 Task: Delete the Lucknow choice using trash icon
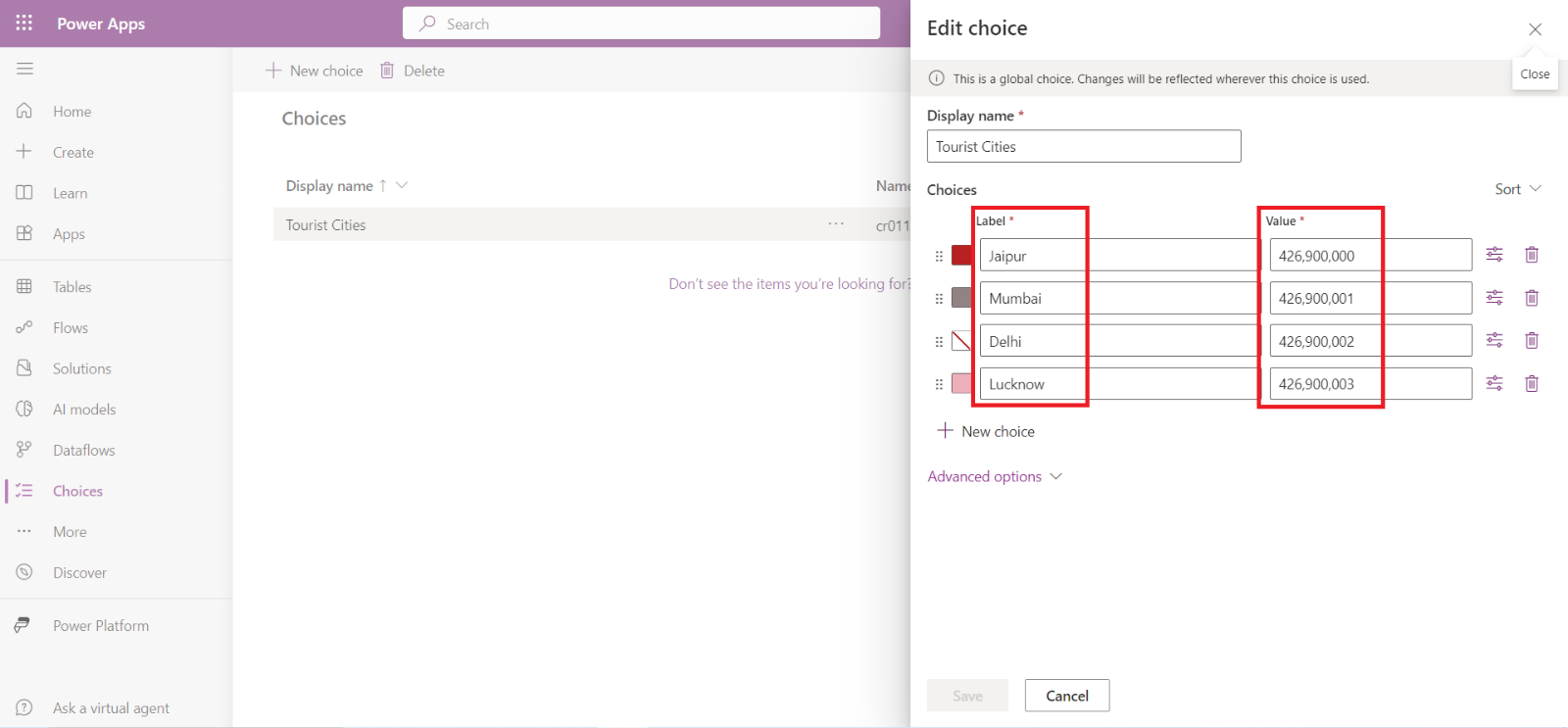click(1531, 383)
